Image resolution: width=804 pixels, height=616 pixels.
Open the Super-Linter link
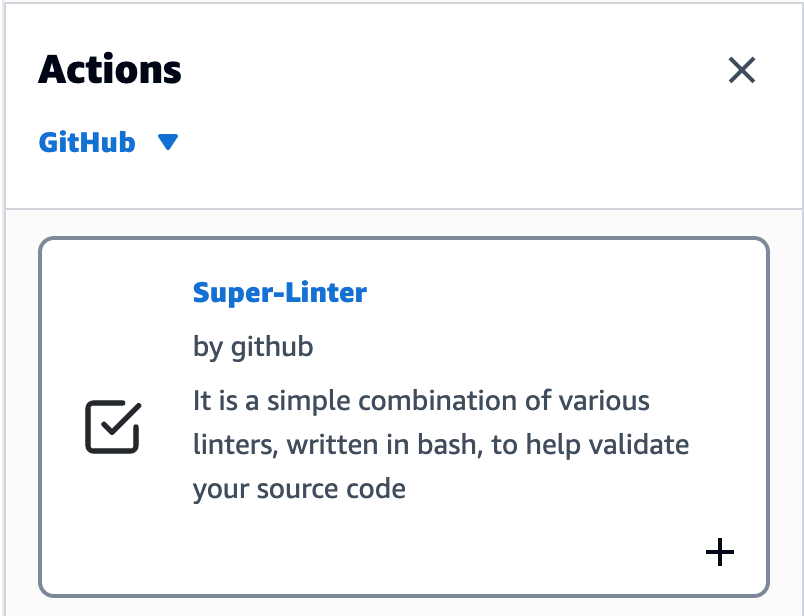[278, 292]
